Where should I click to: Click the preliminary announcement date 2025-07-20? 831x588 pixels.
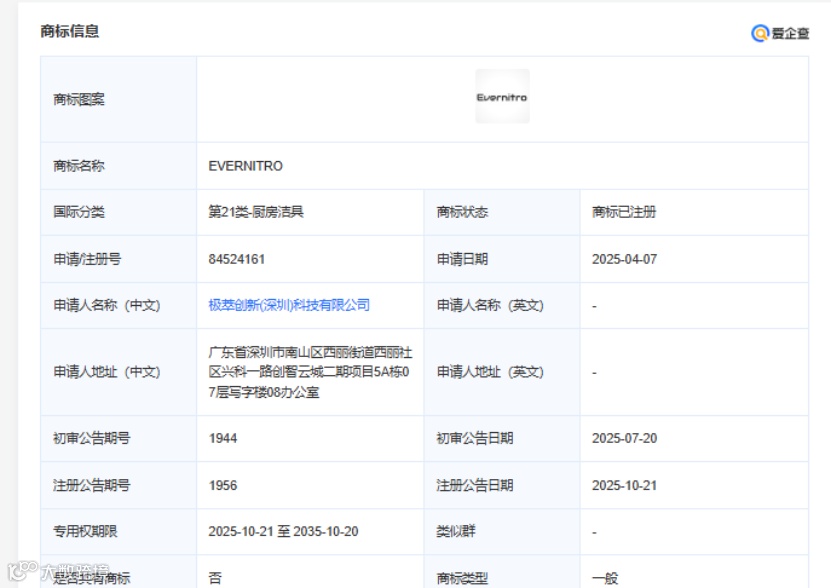pos(624,438)
